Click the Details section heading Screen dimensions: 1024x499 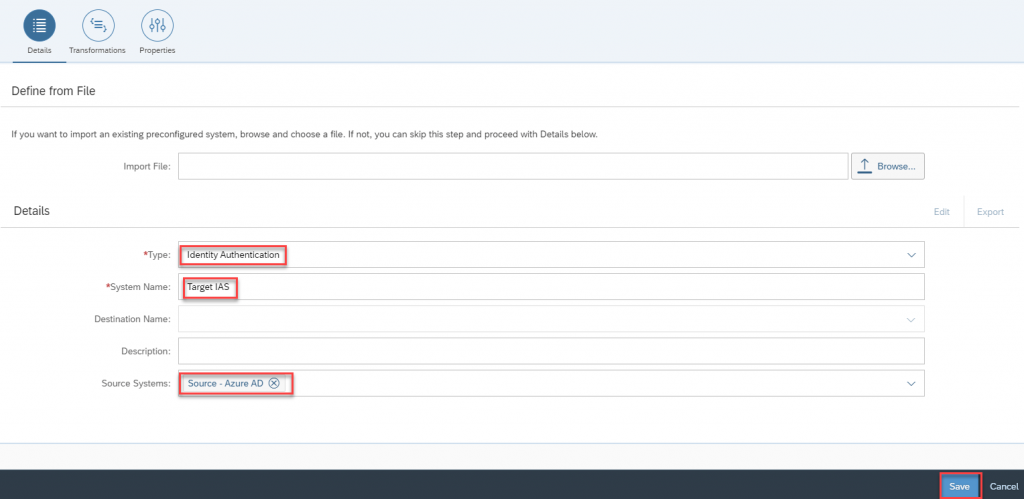click(31, 211)
